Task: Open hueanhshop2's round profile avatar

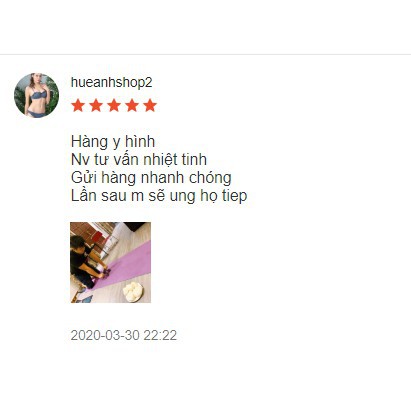Action: [x=36, y=95]
